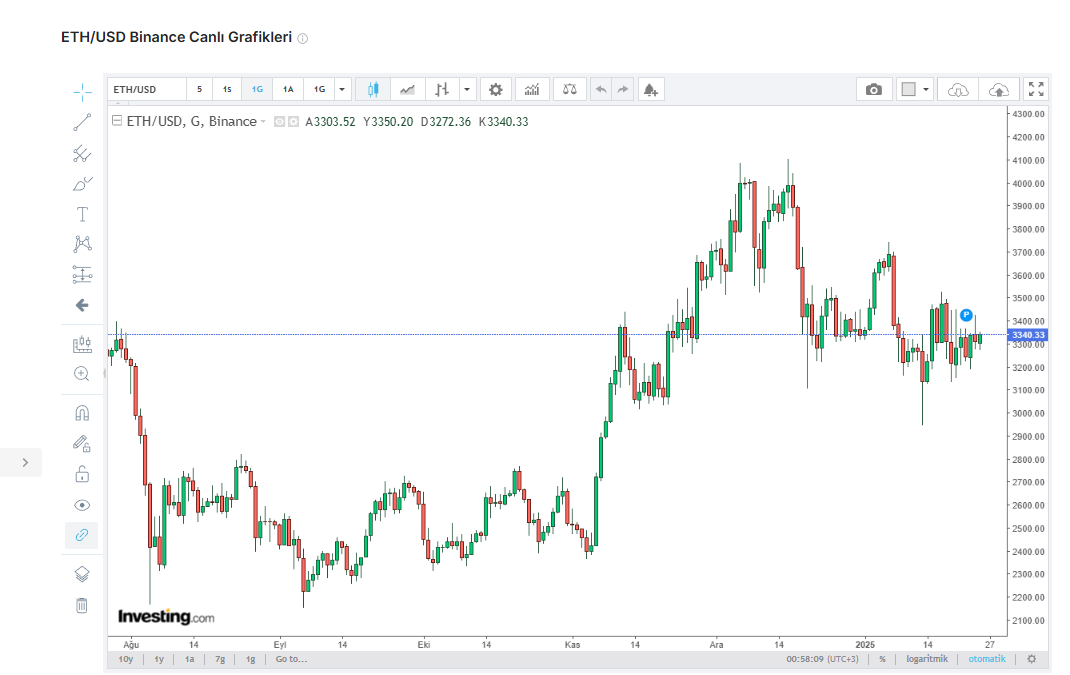The width and height of the screenshot is (1070, 675).
Task: Open the prediction and measurement tools
Action: click(82, 274)
